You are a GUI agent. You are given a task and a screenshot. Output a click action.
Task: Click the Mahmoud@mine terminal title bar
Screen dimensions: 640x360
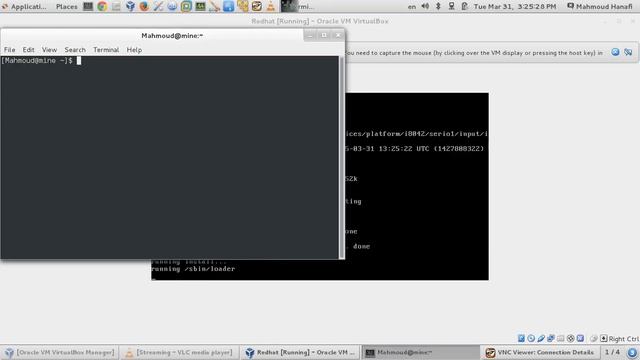[x=172, y=36]
